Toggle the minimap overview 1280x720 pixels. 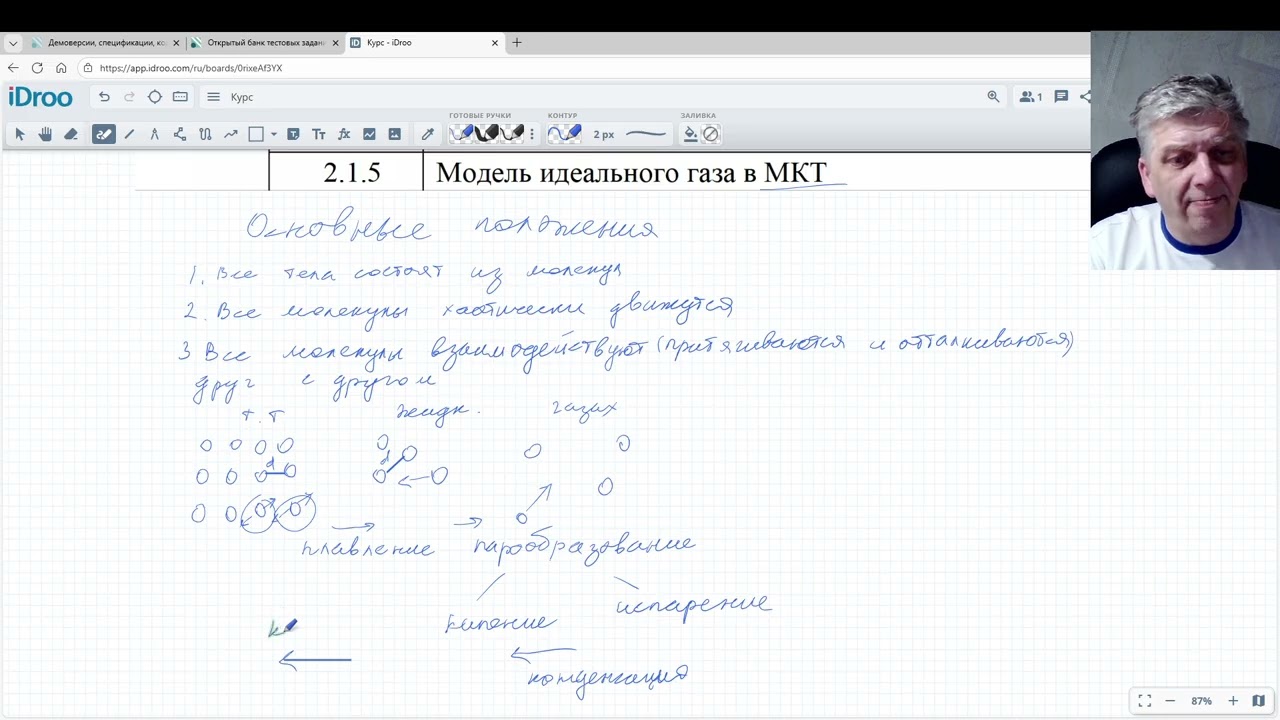click(1259, 701)
